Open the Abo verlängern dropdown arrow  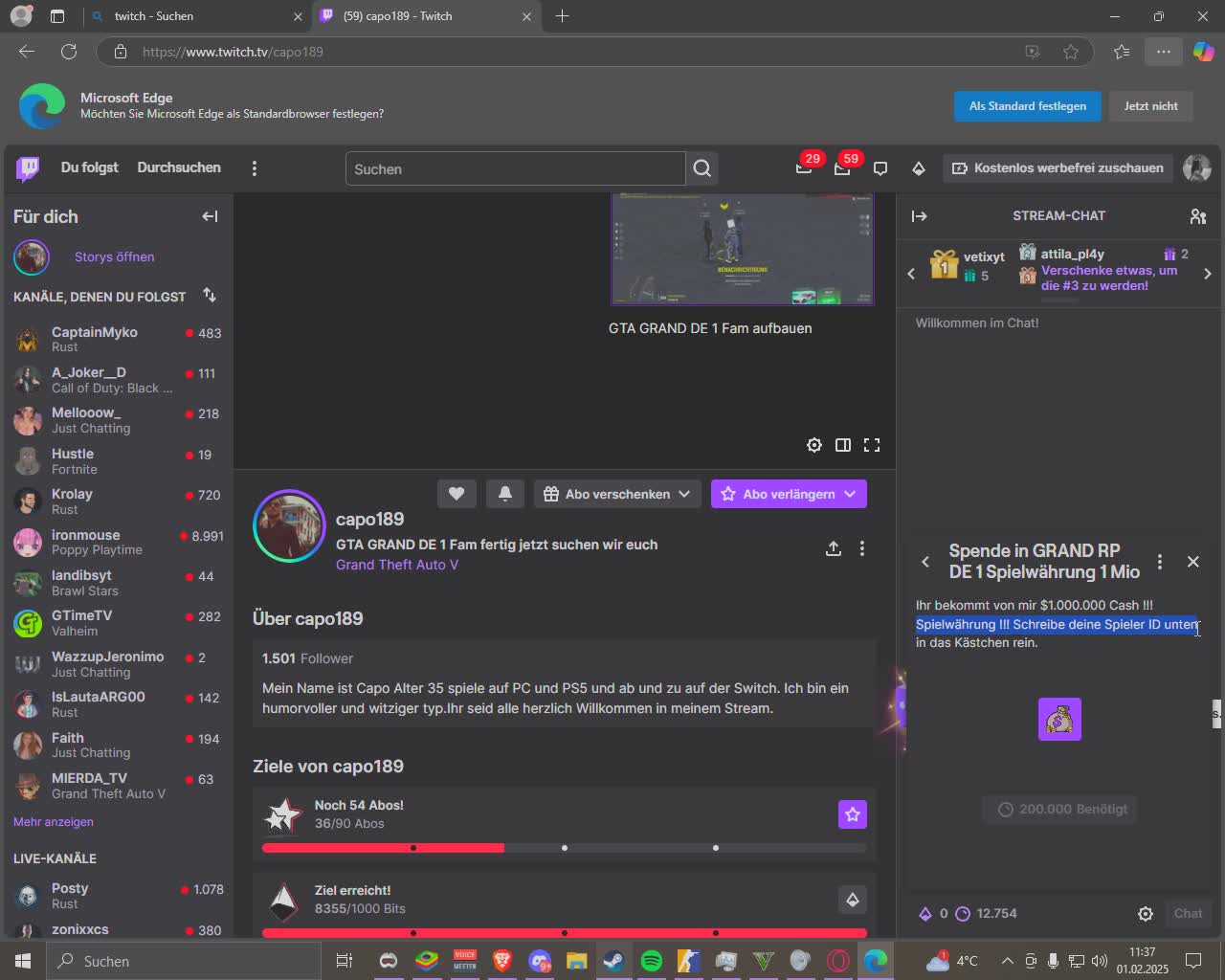[850, 494]
